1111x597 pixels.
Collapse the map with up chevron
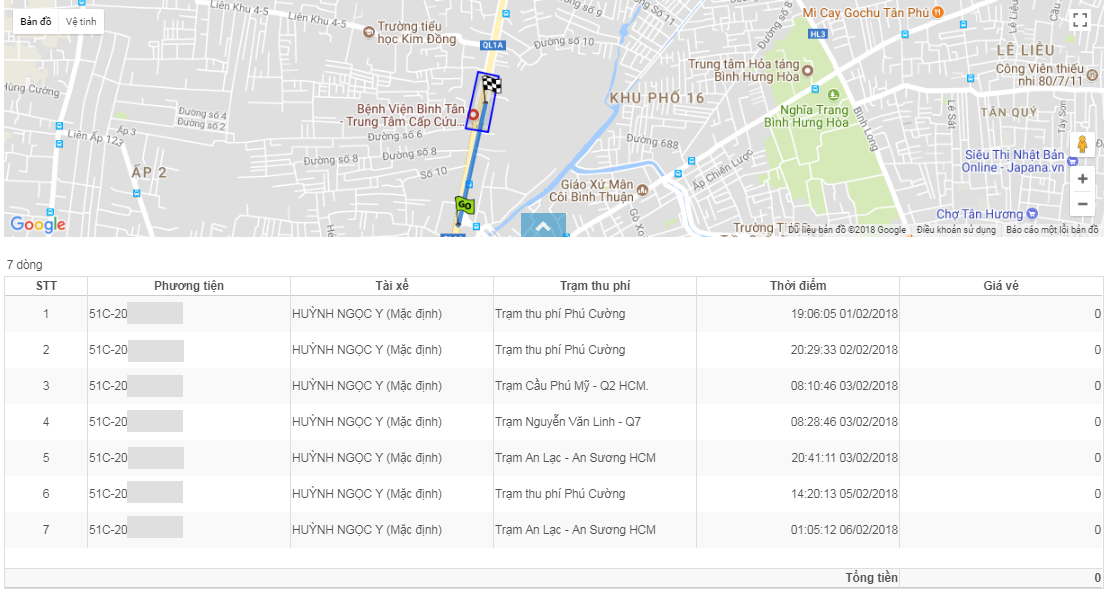[543, 226]
